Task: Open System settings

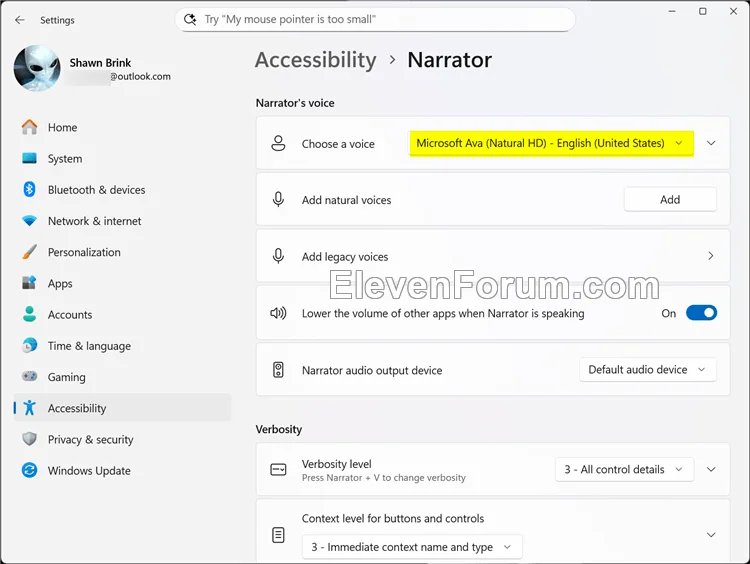Action: point(122,158)
